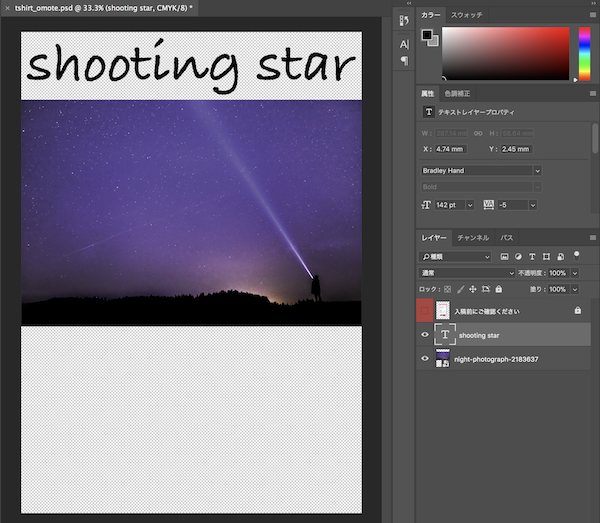This screenshot has width=600, height=523.
Task: Open the Character panel icon
Action: click(x=404, y=45)
